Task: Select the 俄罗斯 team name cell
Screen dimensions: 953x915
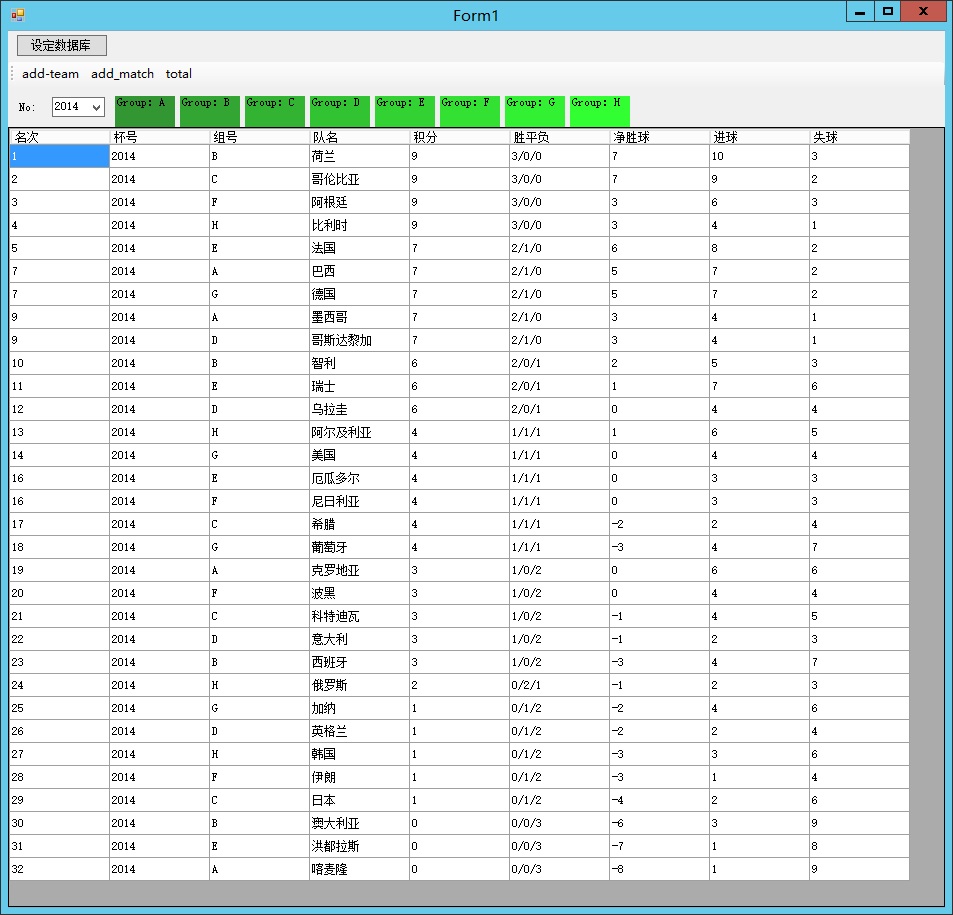Action: click(x=359, y=685)
